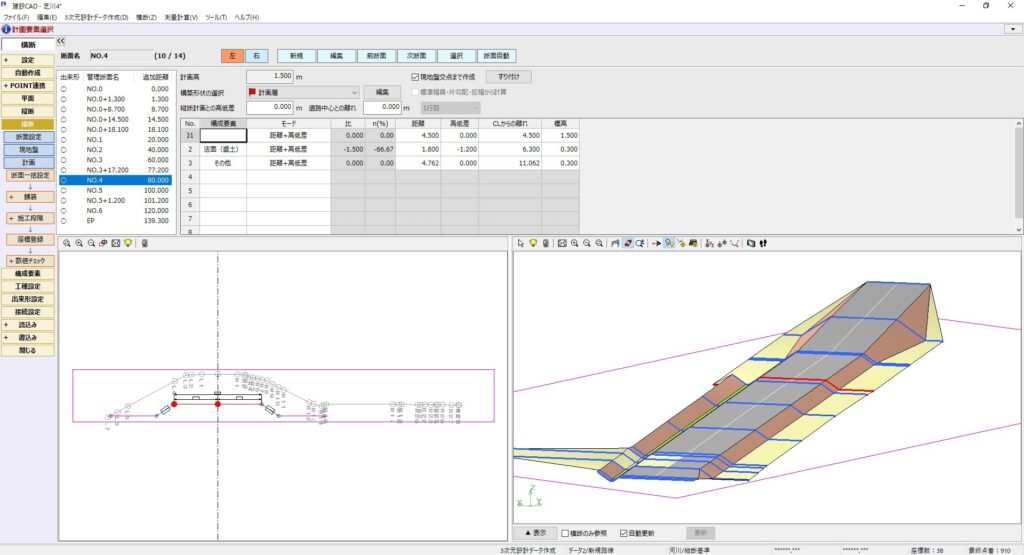This screenshot has width=1024, height=555.
Task: Click the すり付け button
Action: 508,76
